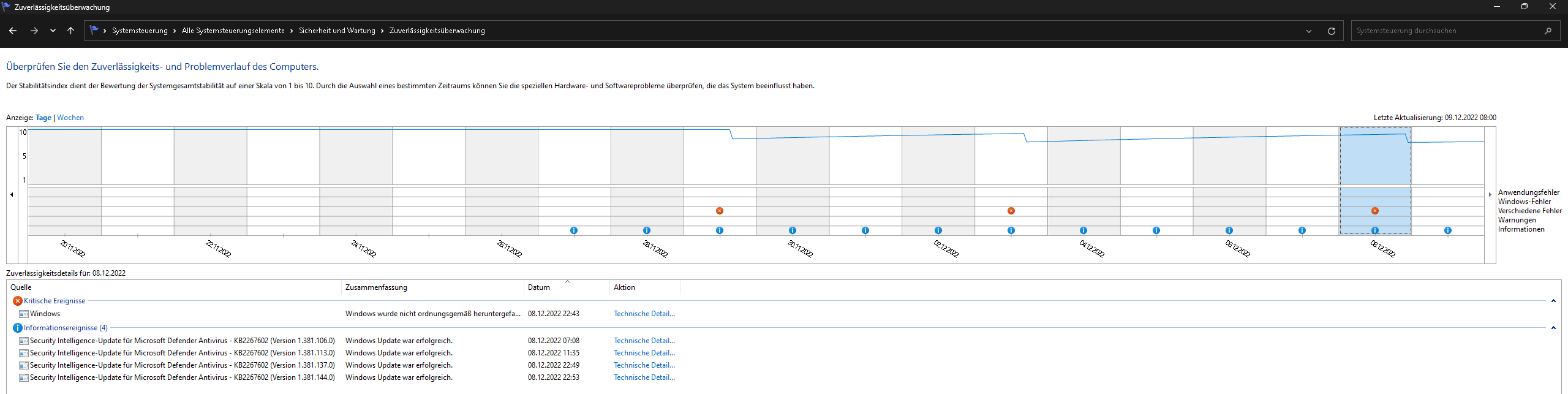Collapse the Kritische Ereignisse group
This screenshot has height=394, width=1568.
[1553, 301]
